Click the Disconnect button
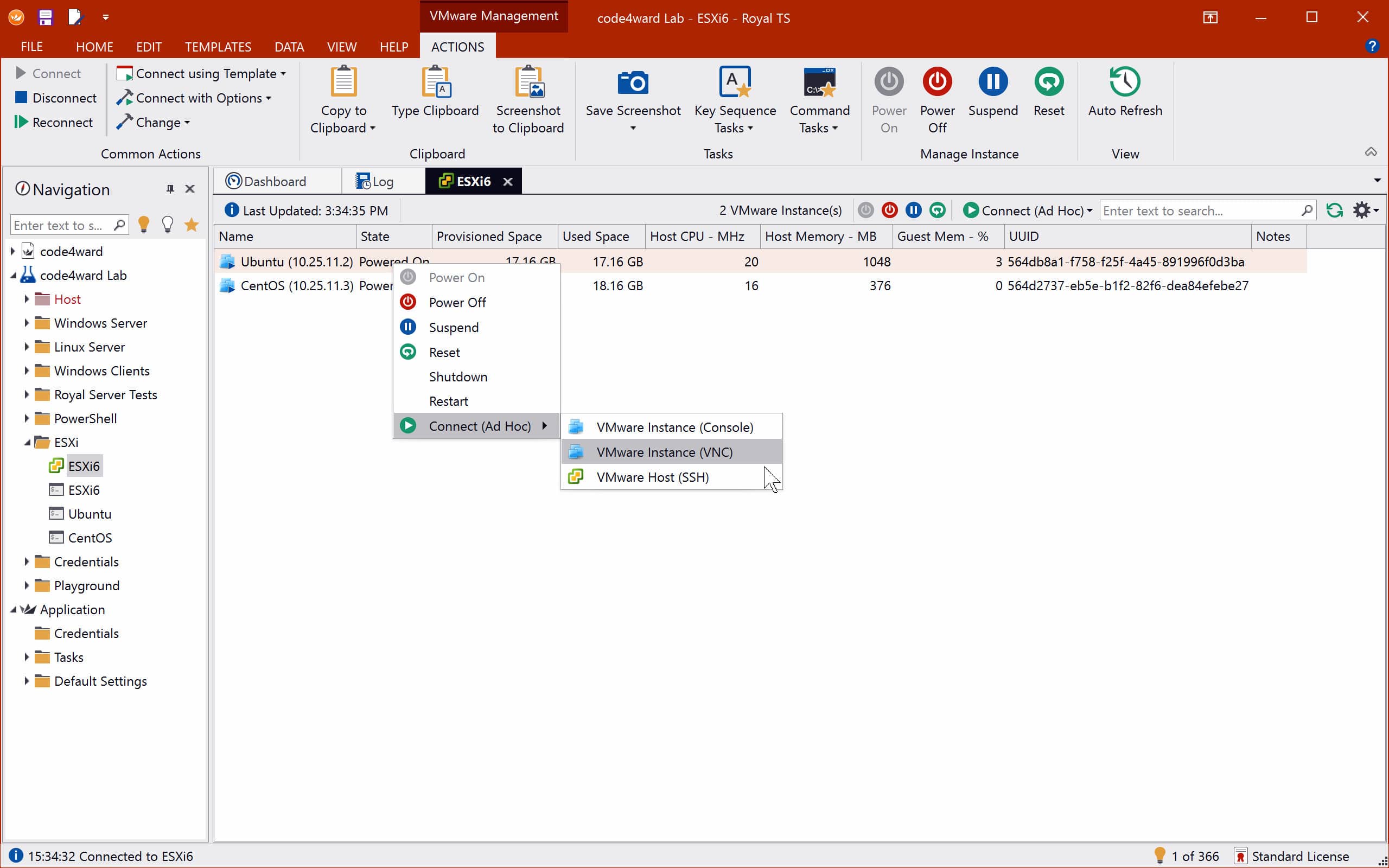Image resolution: width=1389 pixels, height=868 pixels. pos(56,98)
